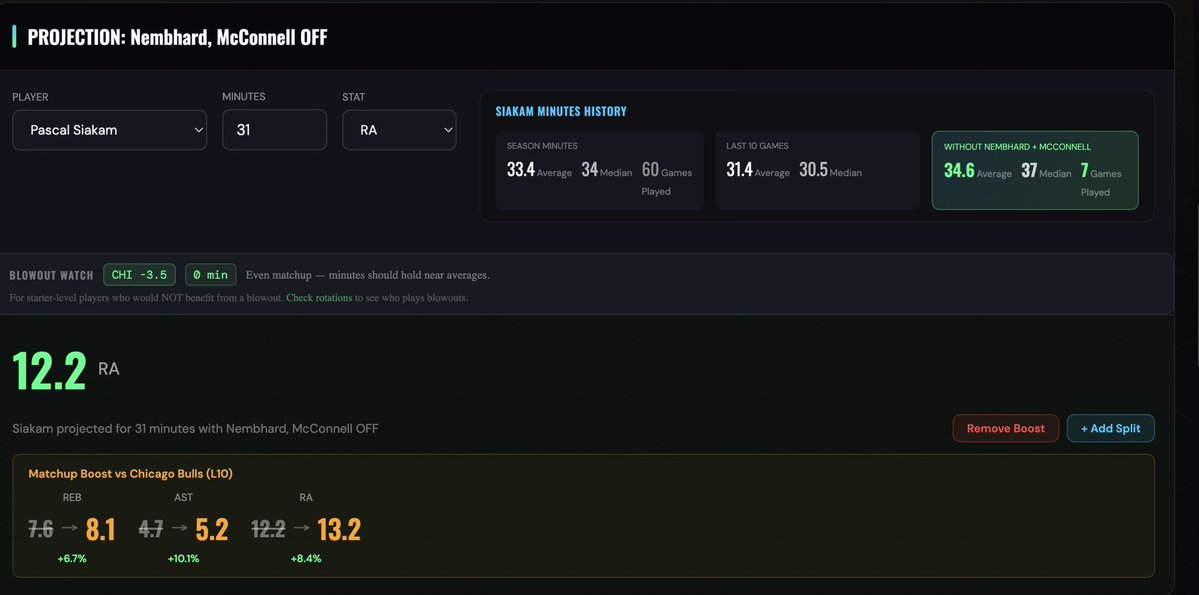Click the +10.1% assist boost percentage
Image resolution: width=1199 pixels, height=595 pixels.
pyautogui.click(x=184, y=559)
